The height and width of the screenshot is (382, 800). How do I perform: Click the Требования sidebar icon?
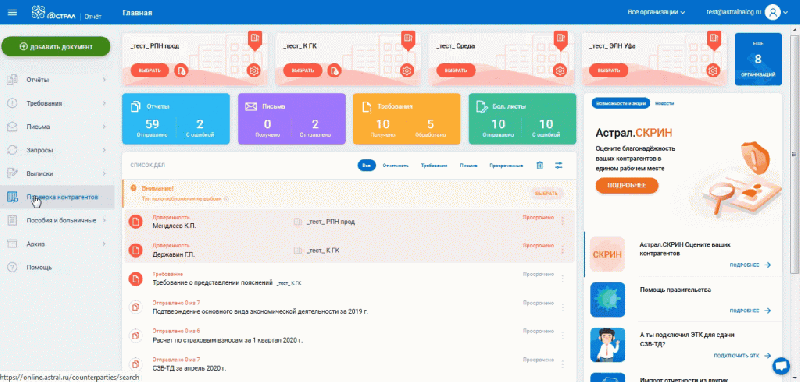tap(13, 103)
